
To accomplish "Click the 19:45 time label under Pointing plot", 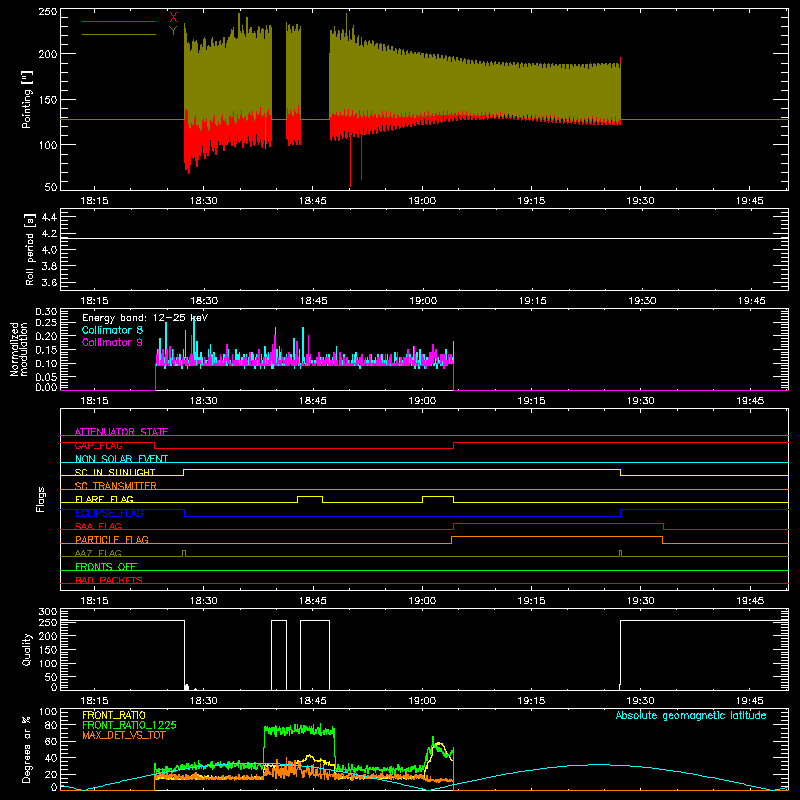I will (750, 201).
